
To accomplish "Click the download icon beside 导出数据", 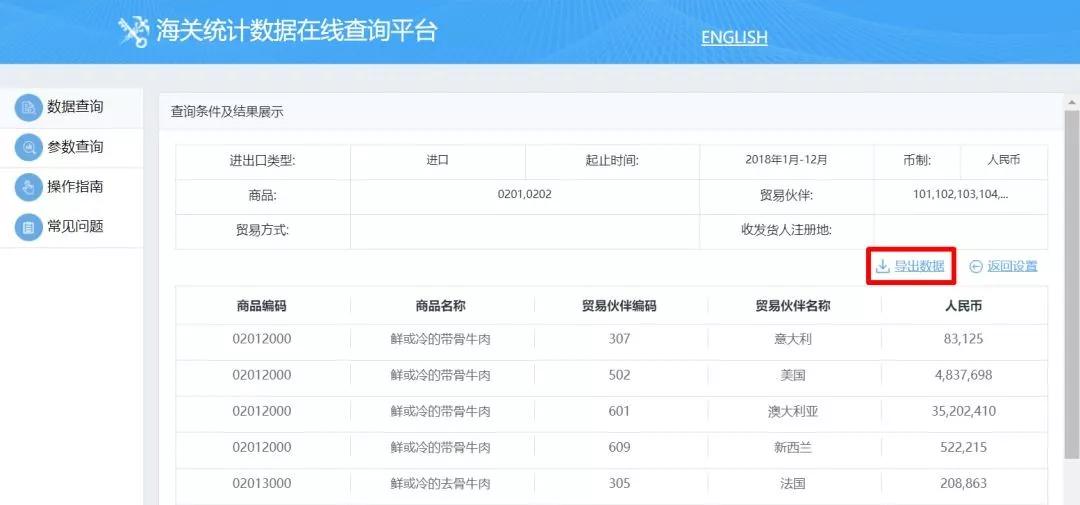I will coord(882,267).
